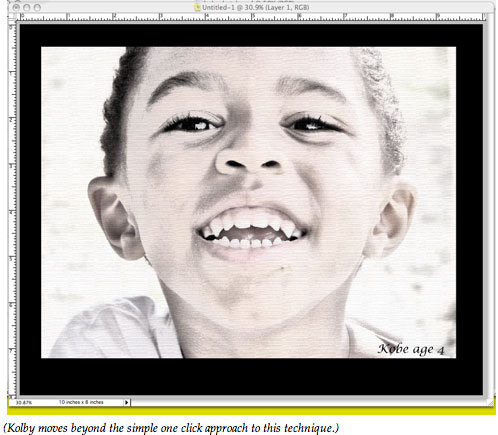The width and height of the screenshot is (498, 435).
Task: Click the black border above the photo
Action: (251, 35)
